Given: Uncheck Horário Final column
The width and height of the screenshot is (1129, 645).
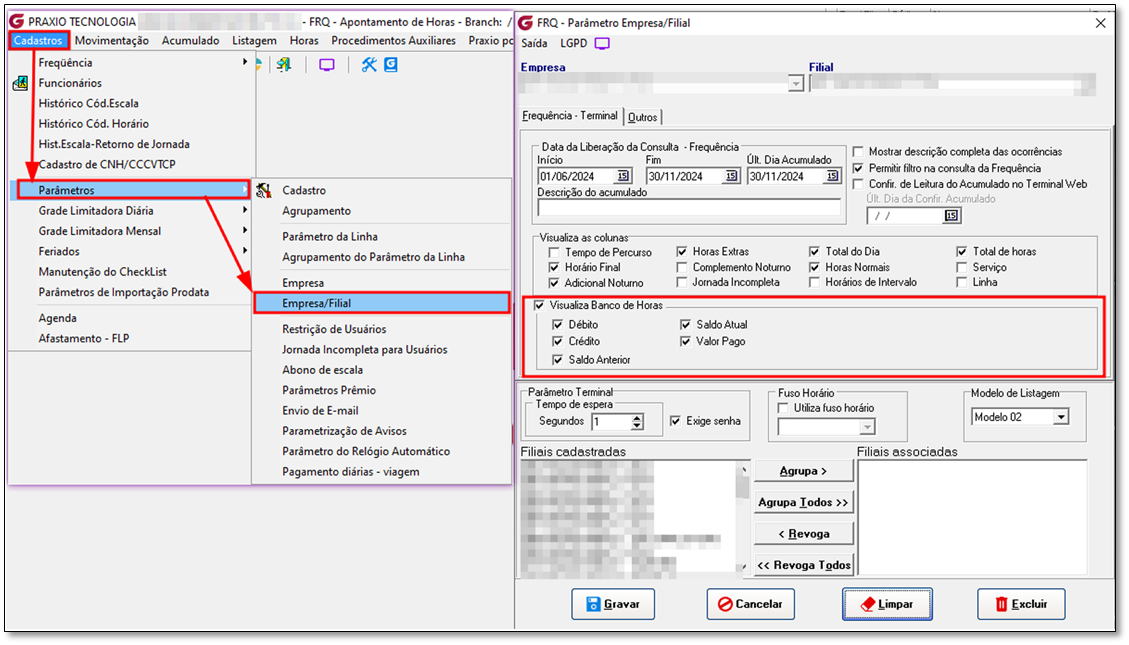Looking at the screenshot, I should [554, 267].
